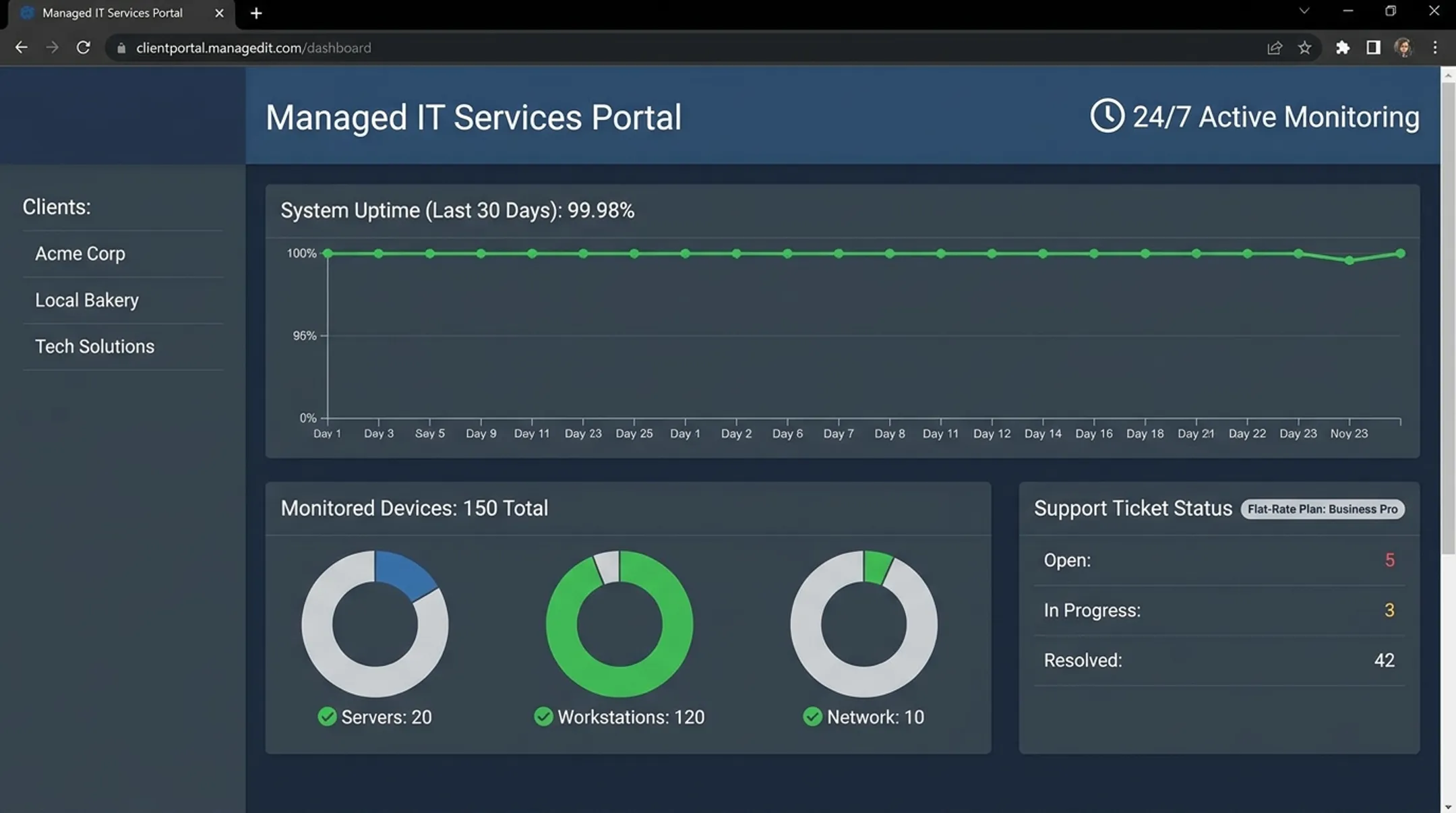Click the 24/7 monitoring clock icon
The width and height of the screenshot is (1456, 813).
point(1107,116)
